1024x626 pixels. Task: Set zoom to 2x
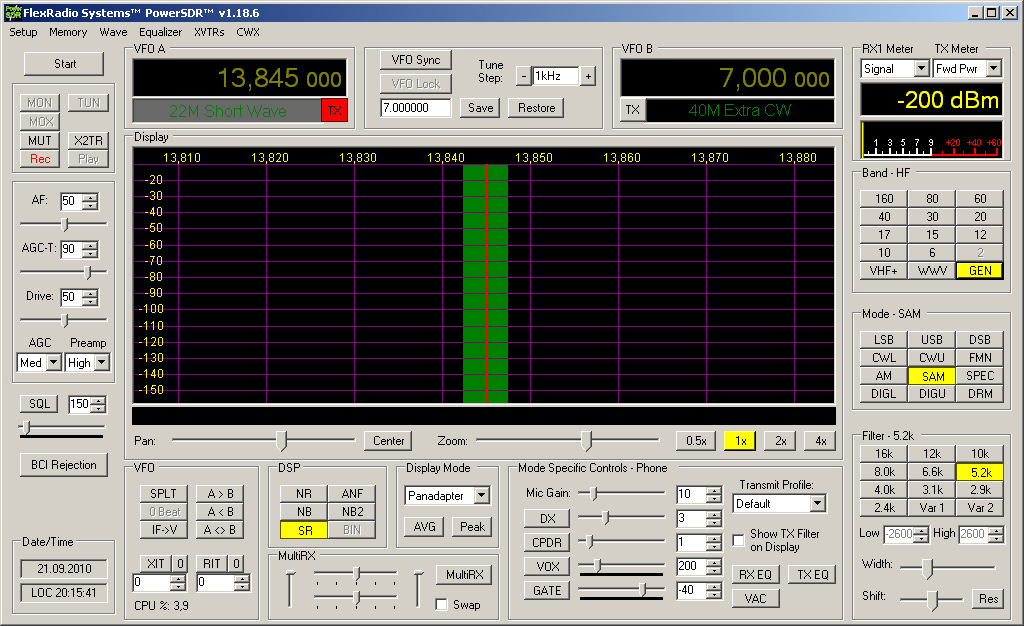tap(780, 441)
